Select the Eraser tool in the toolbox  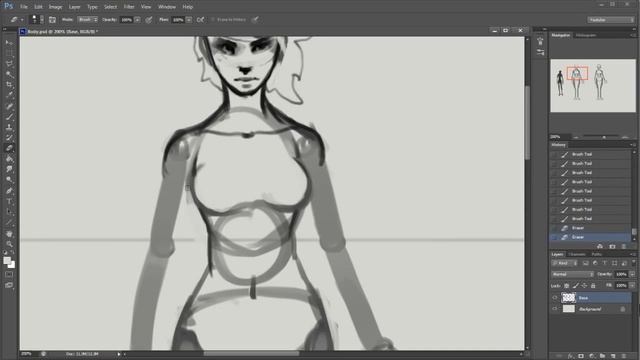(9, 149)
